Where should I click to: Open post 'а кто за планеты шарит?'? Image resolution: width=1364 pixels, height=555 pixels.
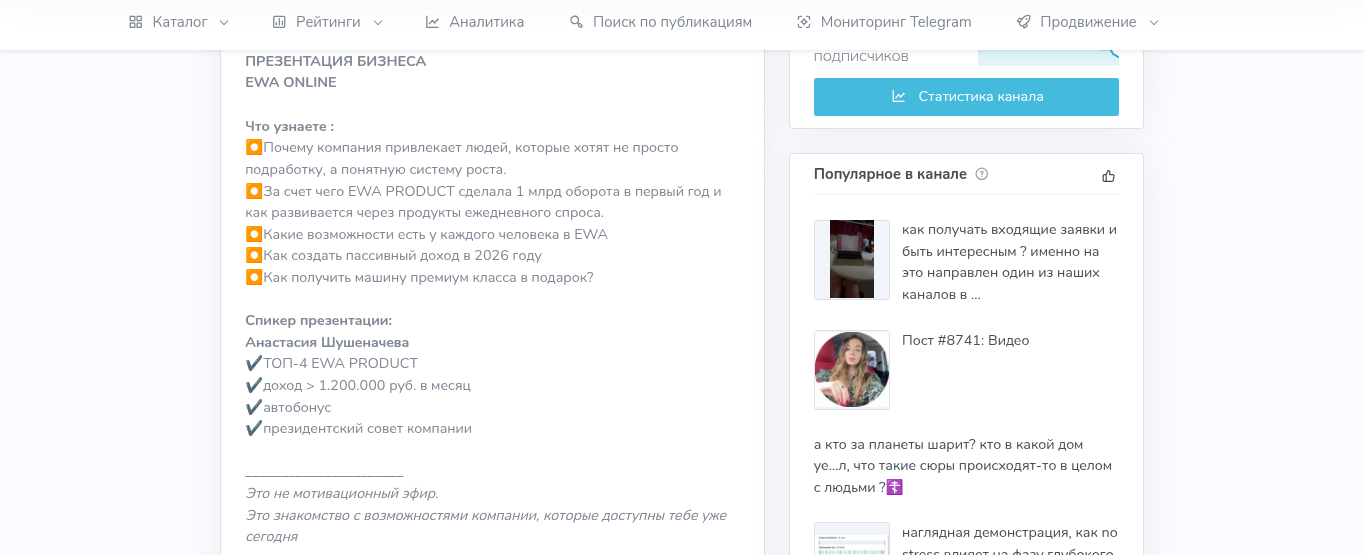click(x=963, y=466)
